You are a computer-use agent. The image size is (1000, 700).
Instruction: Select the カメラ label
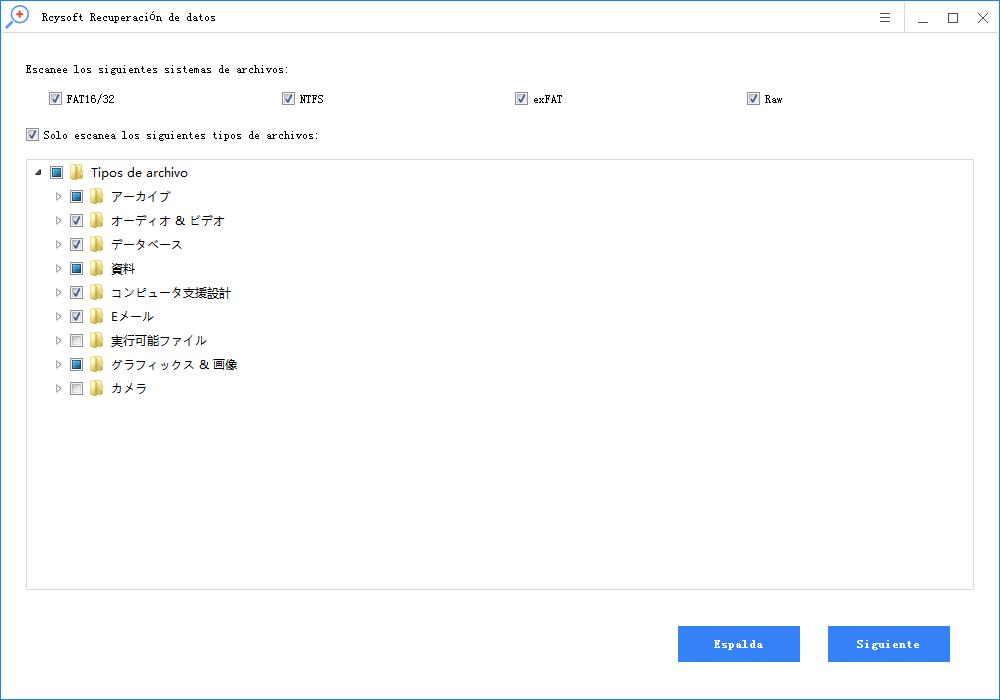coord(129,388)
